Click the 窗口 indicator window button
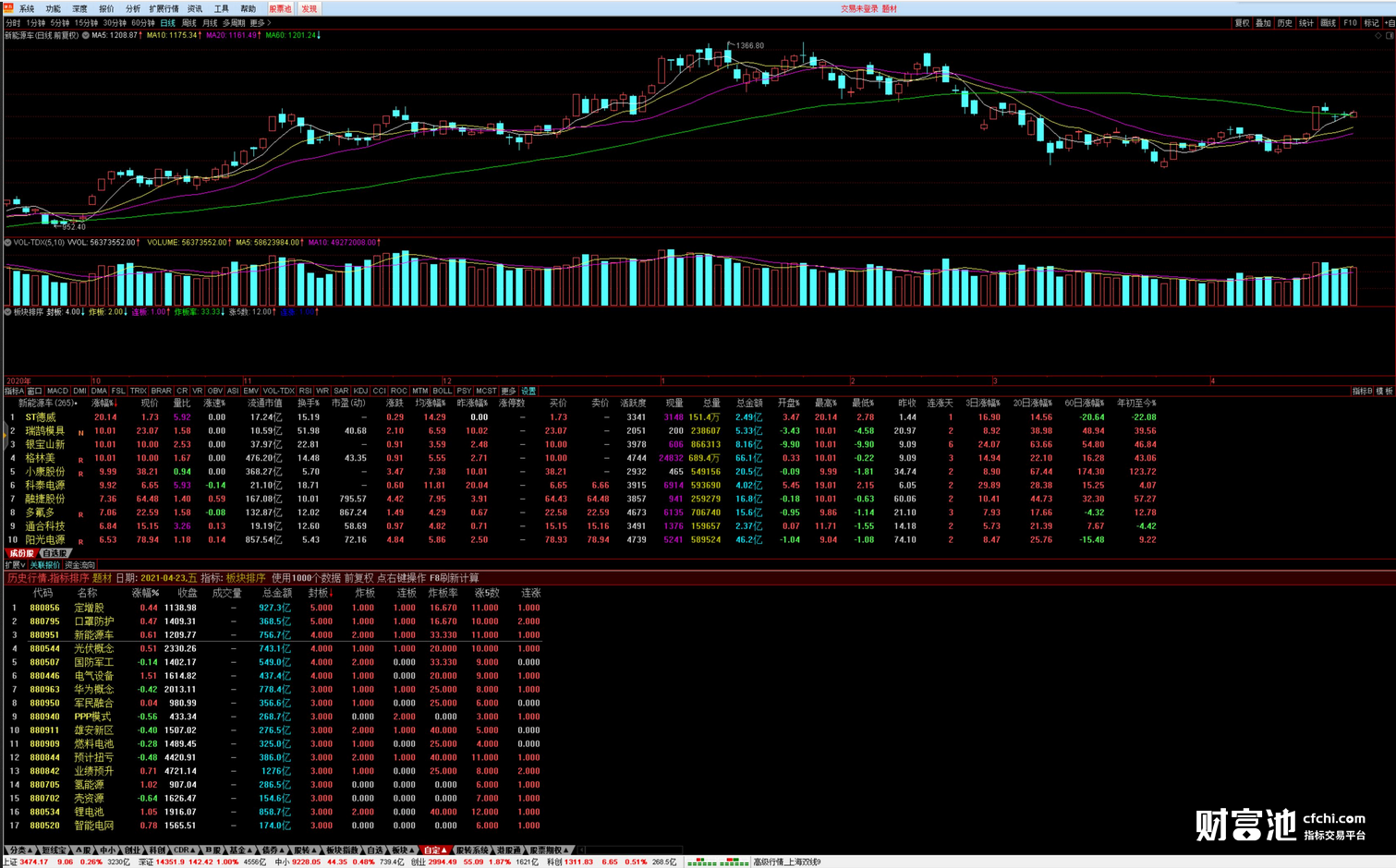The image size is (1396, 868). tap(34, 392)
